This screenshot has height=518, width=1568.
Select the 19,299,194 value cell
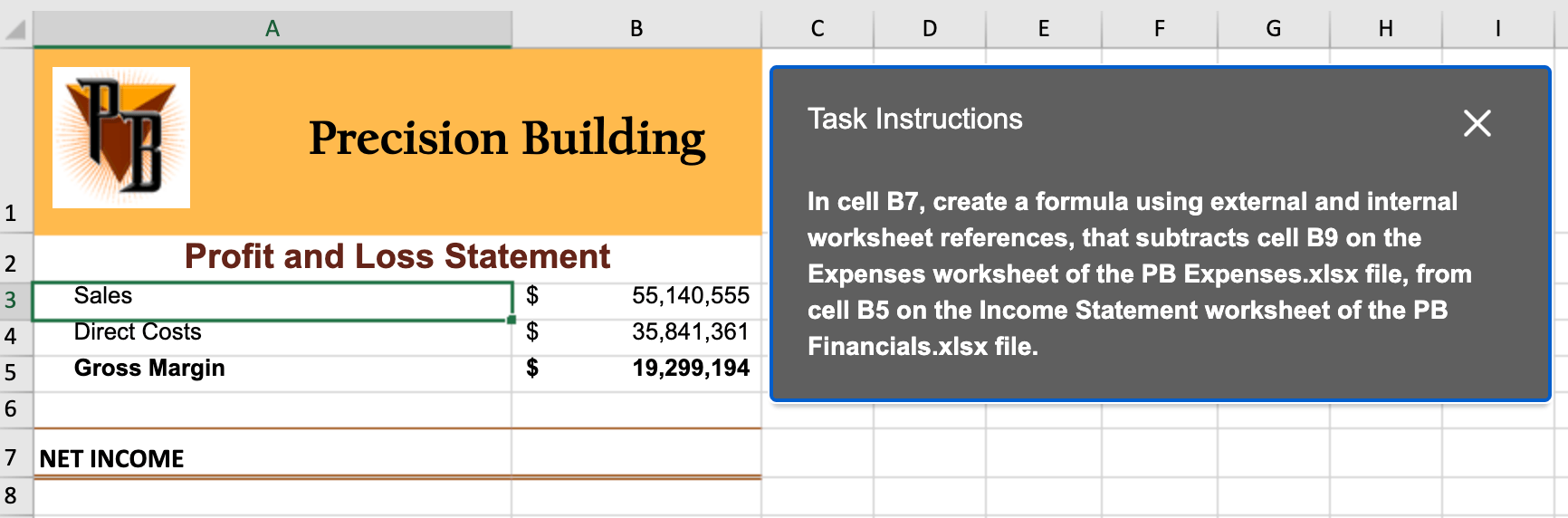point(636,373)
